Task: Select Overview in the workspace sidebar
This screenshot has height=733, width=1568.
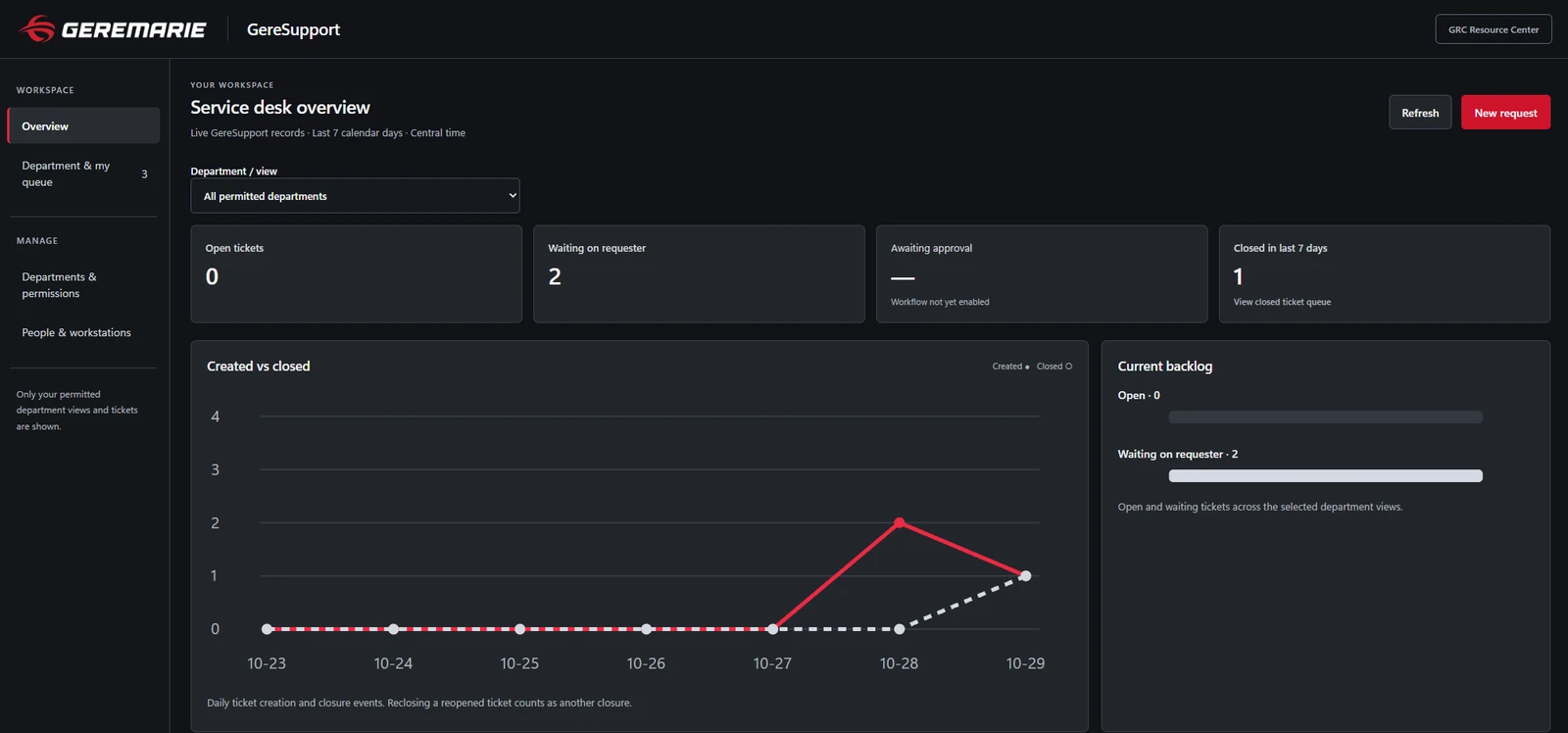Action: pyautogui.click(x=83, y=126)
